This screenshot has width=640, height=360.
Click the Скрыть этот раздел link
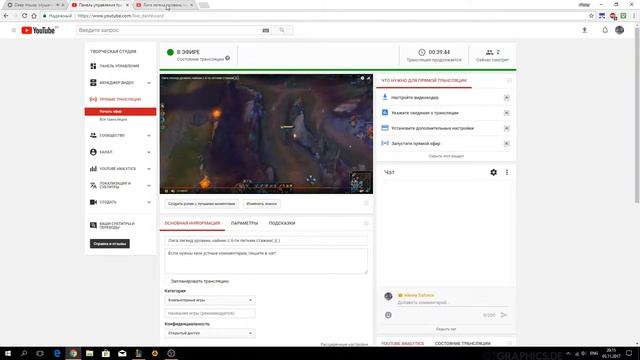pos(446,156)
